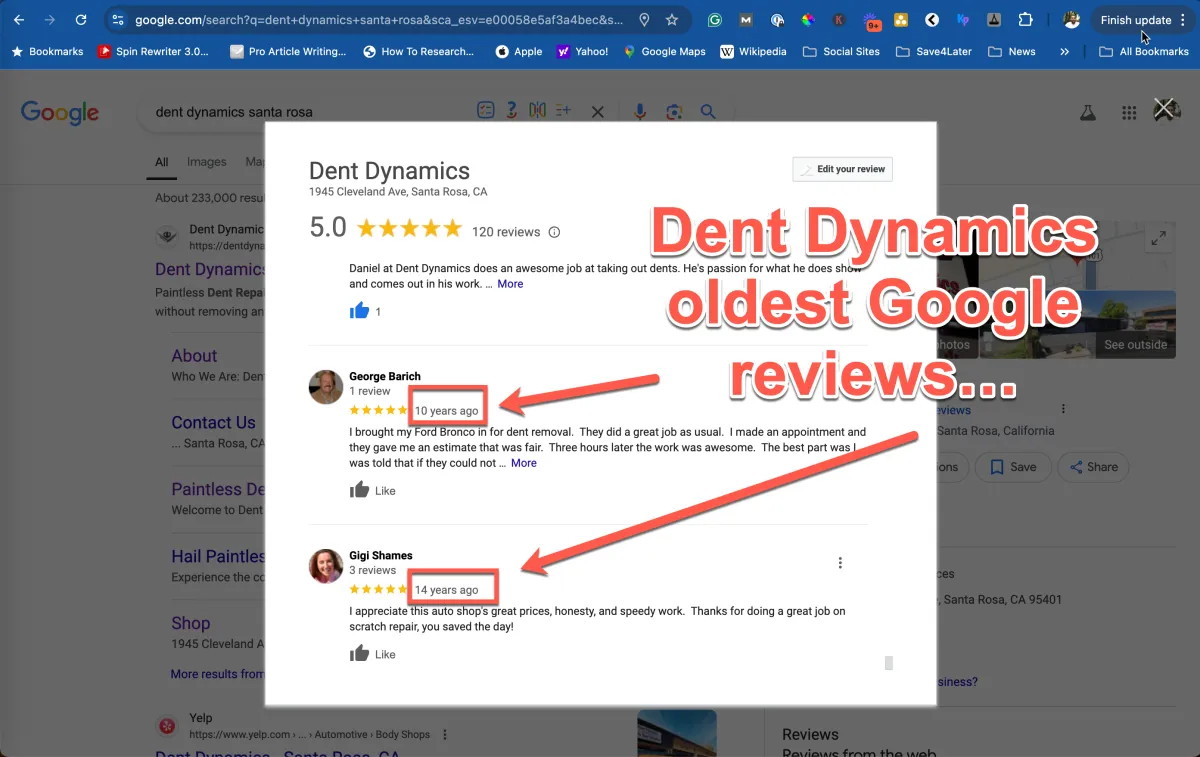Like Gigi Shames' review
This screenshot has height=757, width=1200.
pos(372,654)
